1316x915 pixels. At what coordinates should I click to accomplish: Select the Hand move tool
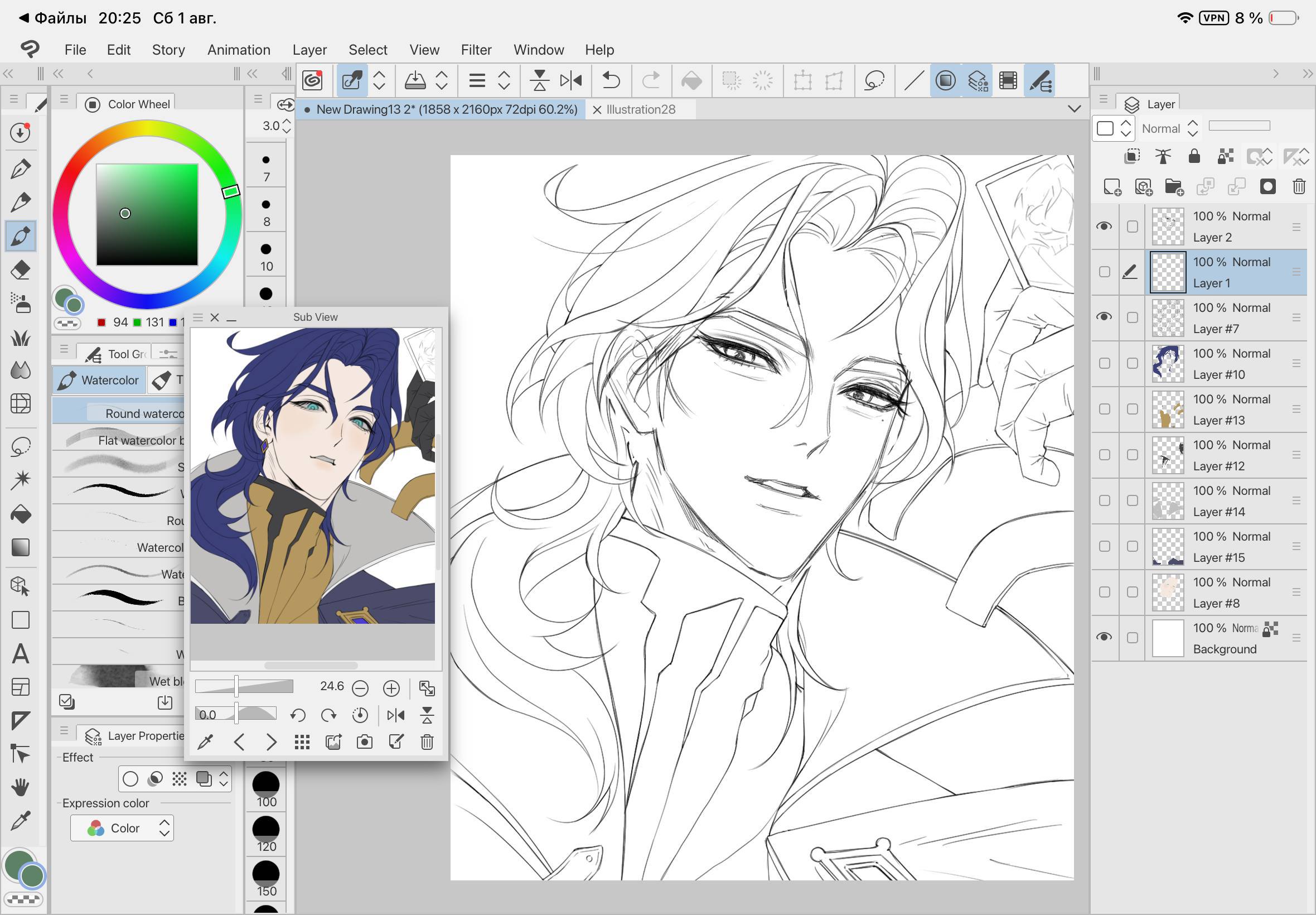[21, 787]
